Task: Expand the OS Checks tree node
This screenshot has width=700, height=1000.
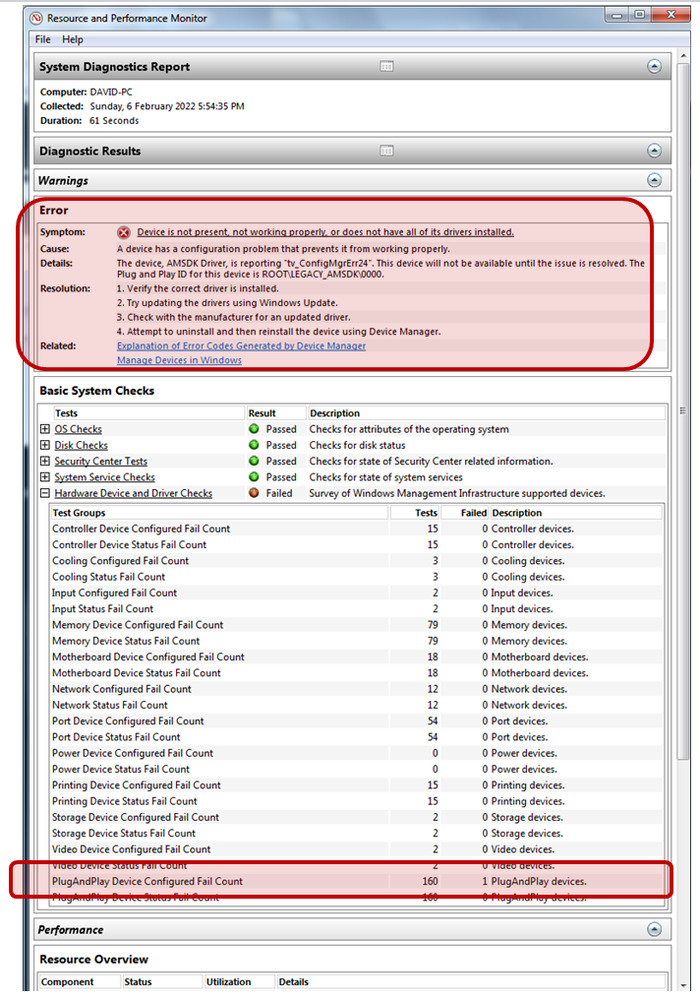Action: 45,429
